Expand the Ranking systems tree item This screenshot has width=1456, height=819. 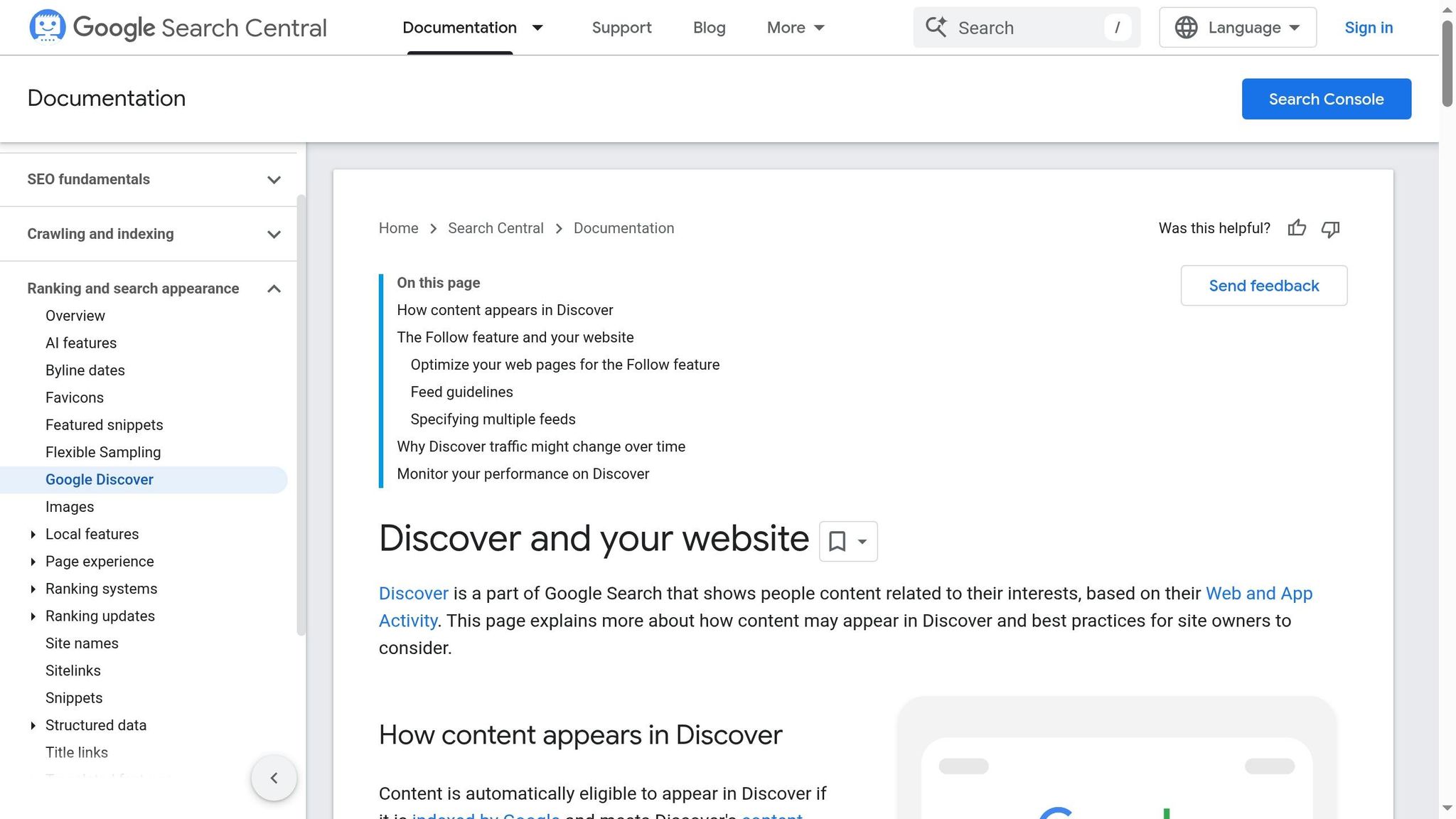pyautogui.click(x=33, y=589)
